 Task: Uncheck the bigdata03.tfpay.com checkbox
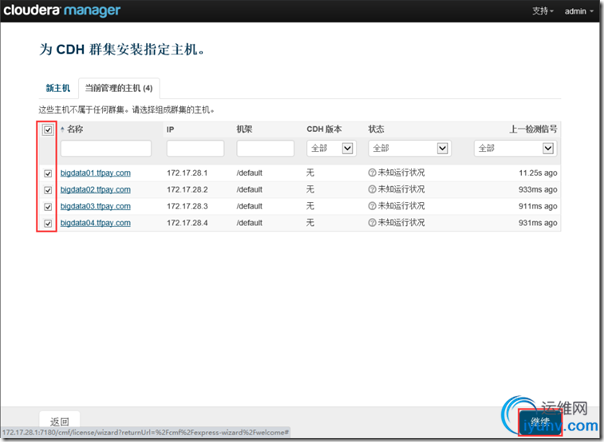point(48,207)
